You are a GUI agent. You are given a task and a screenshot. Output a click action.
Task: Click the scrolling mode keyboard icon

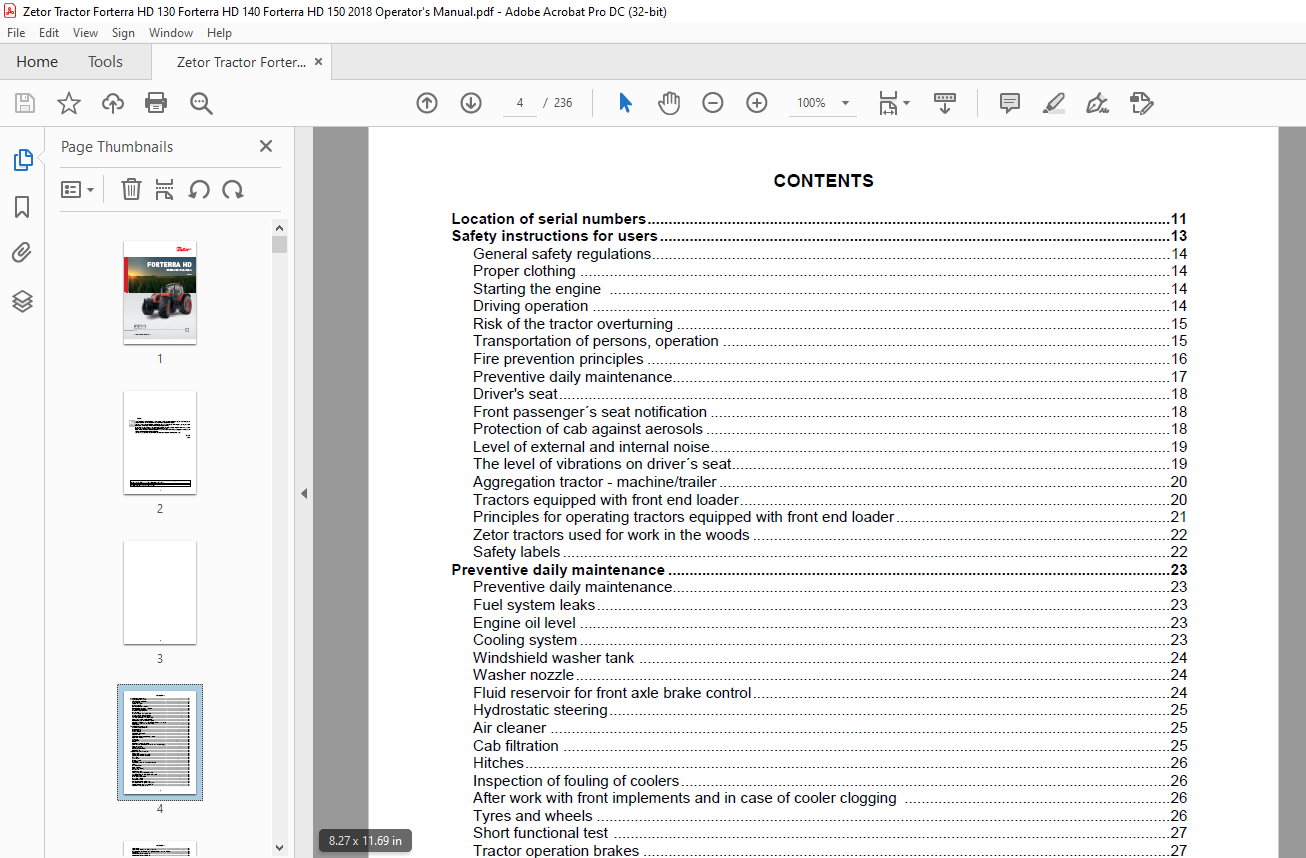point(945,103)
